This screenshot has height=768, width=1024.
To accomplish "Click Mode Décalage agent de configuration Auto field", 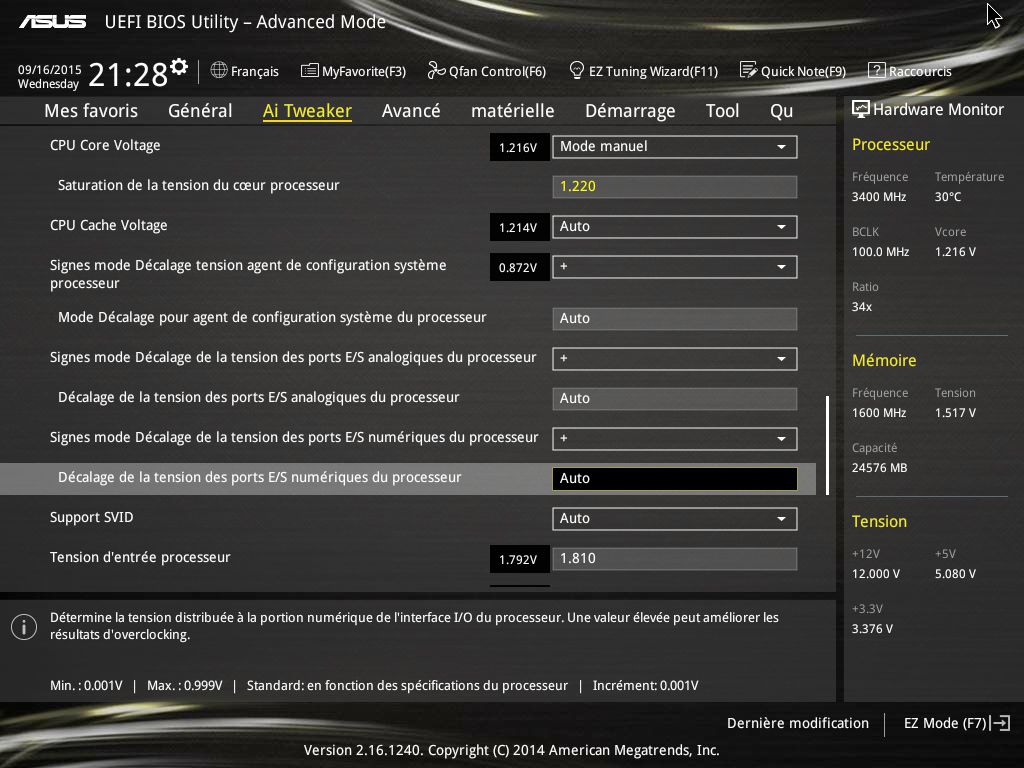I will coord(675,319).
